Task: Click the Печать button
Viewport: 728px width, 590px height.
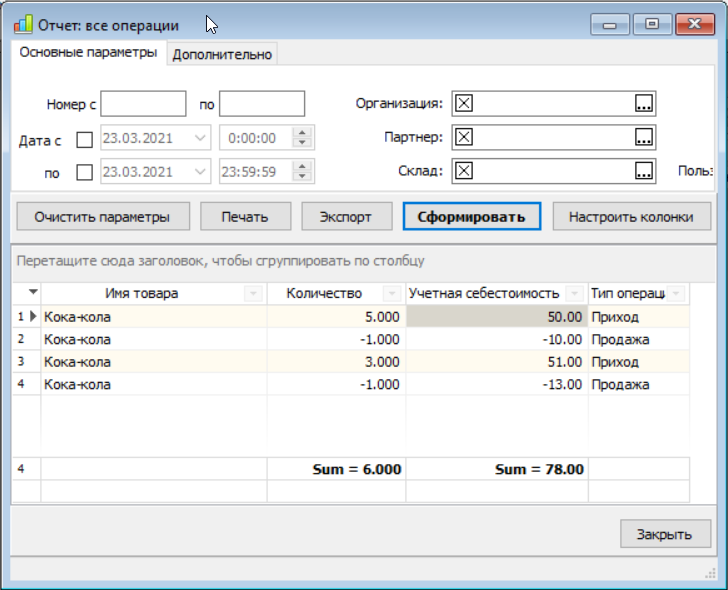Action: point(245,216)
